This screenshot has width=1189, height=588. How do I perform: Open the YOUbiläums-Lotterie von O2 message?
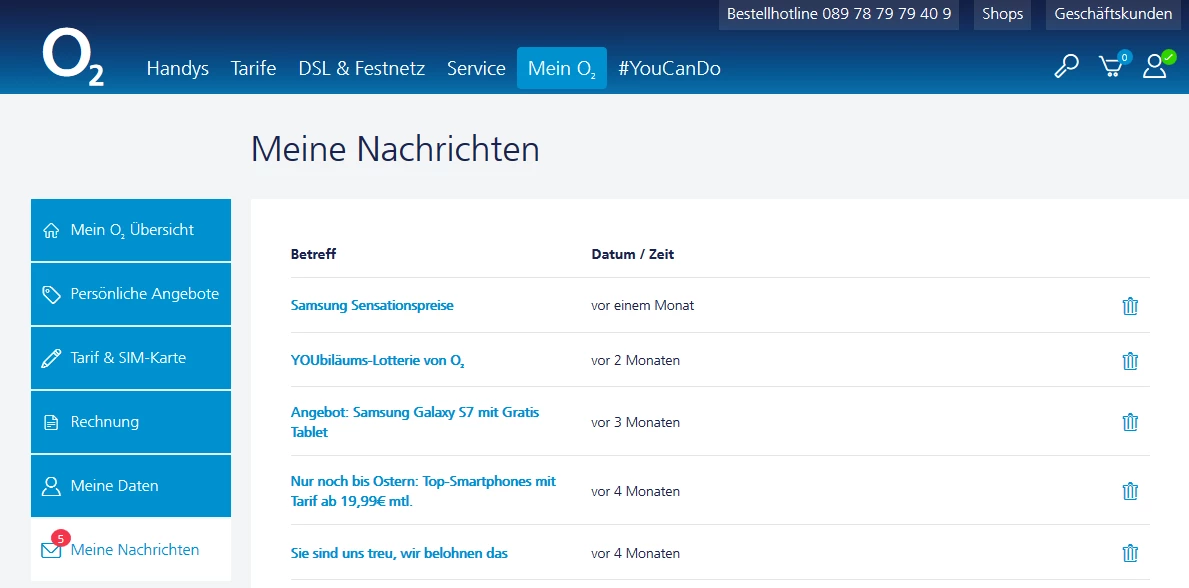click(x=377, y=360)
